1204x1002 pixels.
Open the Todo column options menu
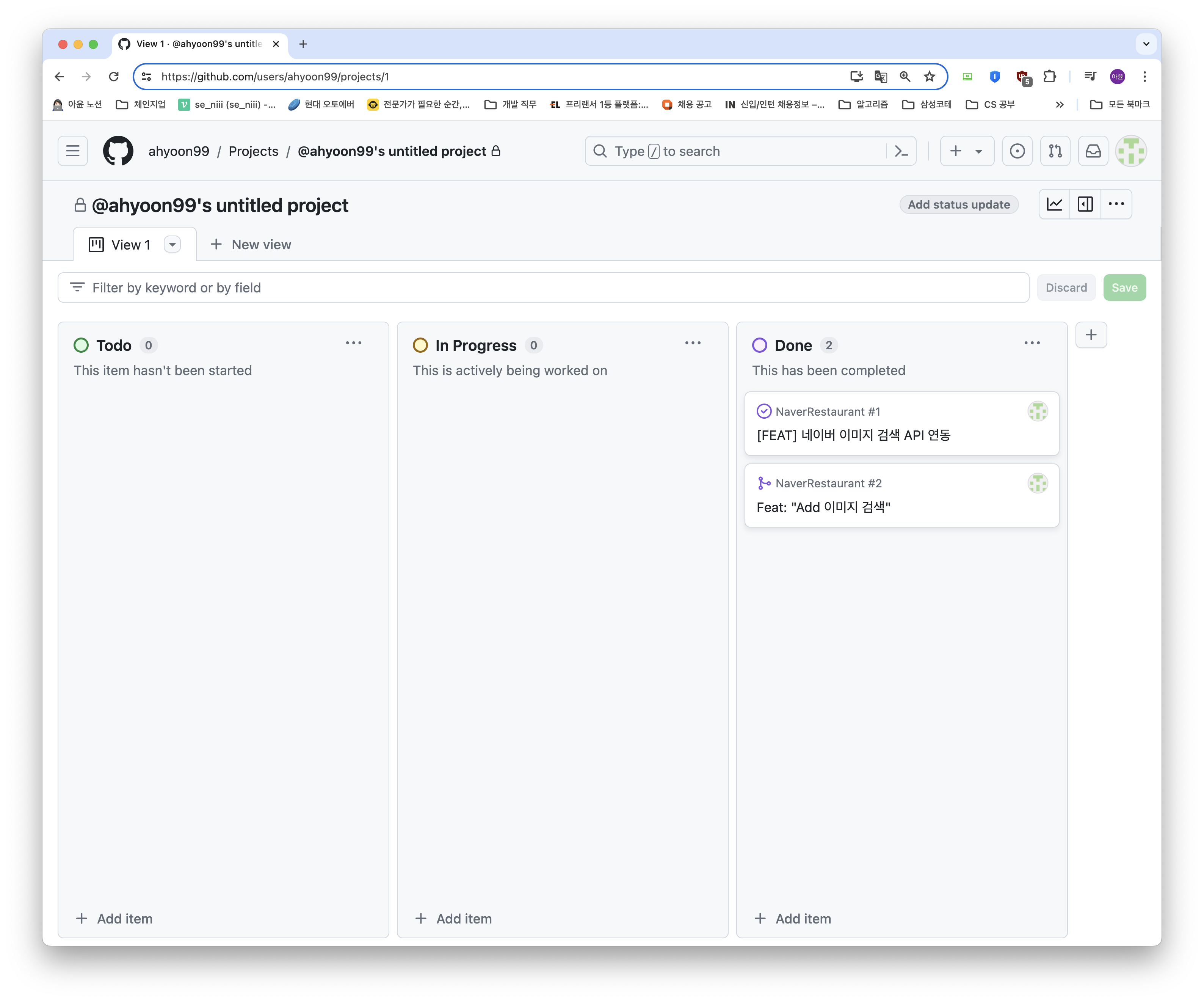(x=353, y=343)
